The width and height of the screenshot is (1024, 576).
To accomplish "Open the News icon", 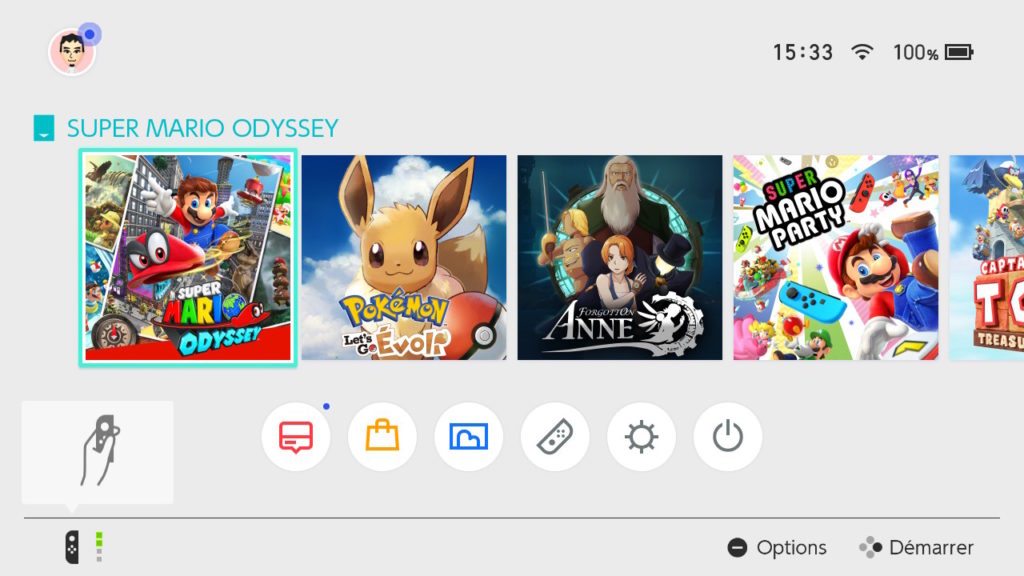I will [296, 437].
